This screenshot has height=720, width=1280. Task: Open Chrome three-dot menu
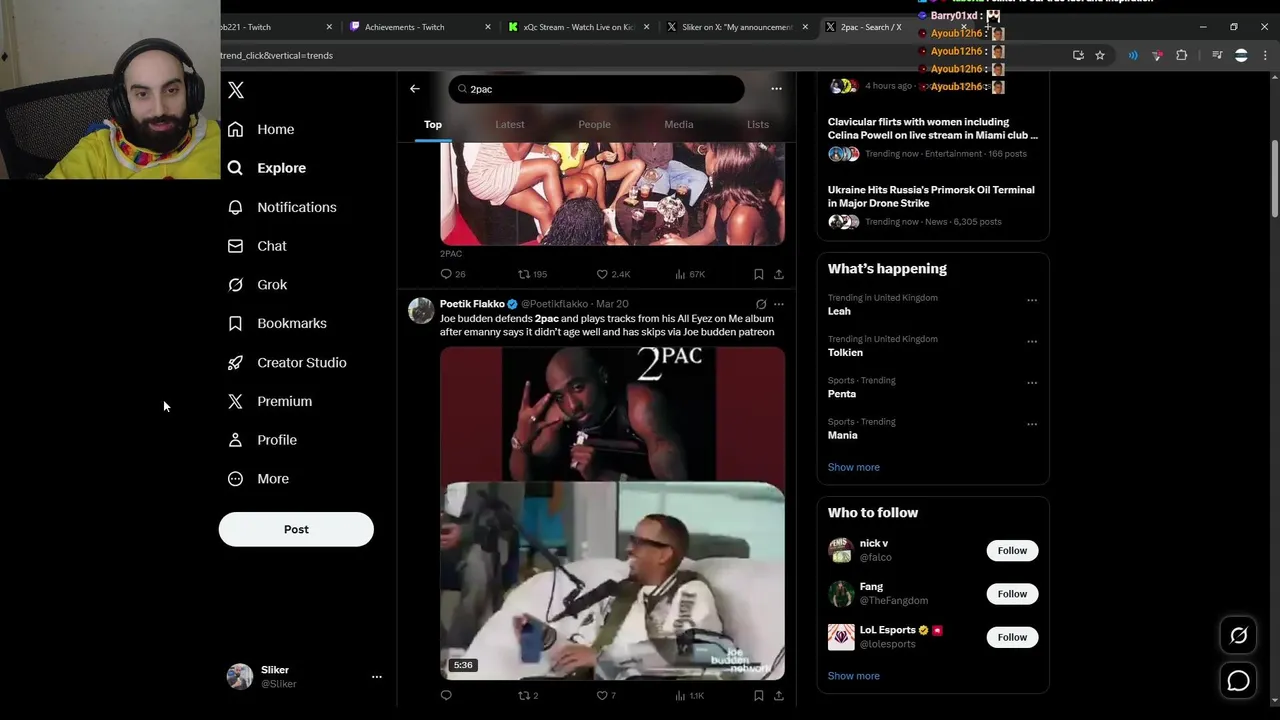pyautogui.click(x=1266, y=55)
